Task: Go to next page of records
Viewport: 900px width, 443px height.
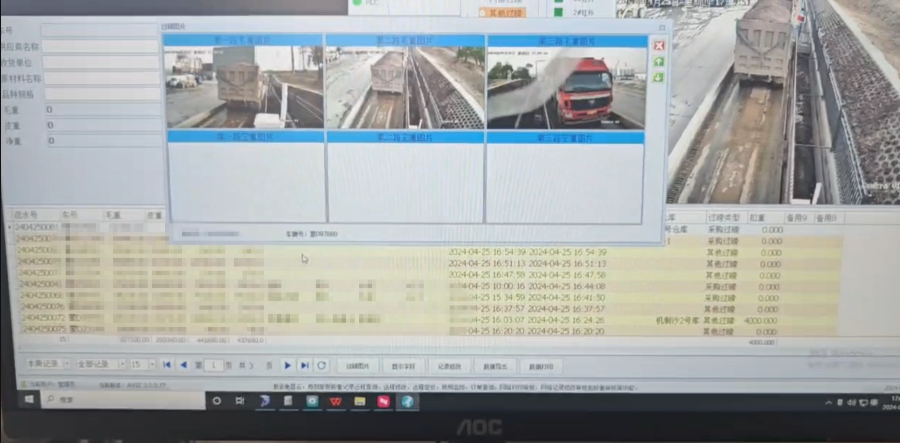Action: (x=288, y=366)
